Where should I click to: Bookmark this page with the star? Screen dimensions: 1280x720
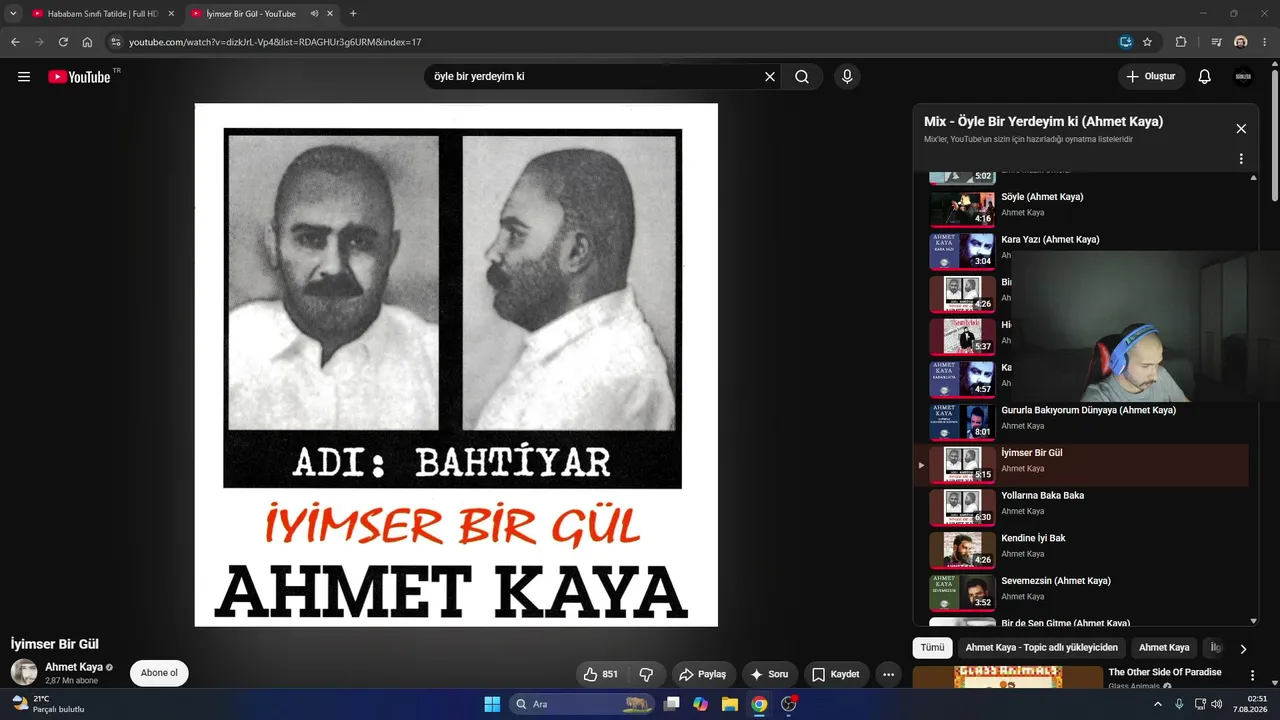click(x=1147, y=42)
